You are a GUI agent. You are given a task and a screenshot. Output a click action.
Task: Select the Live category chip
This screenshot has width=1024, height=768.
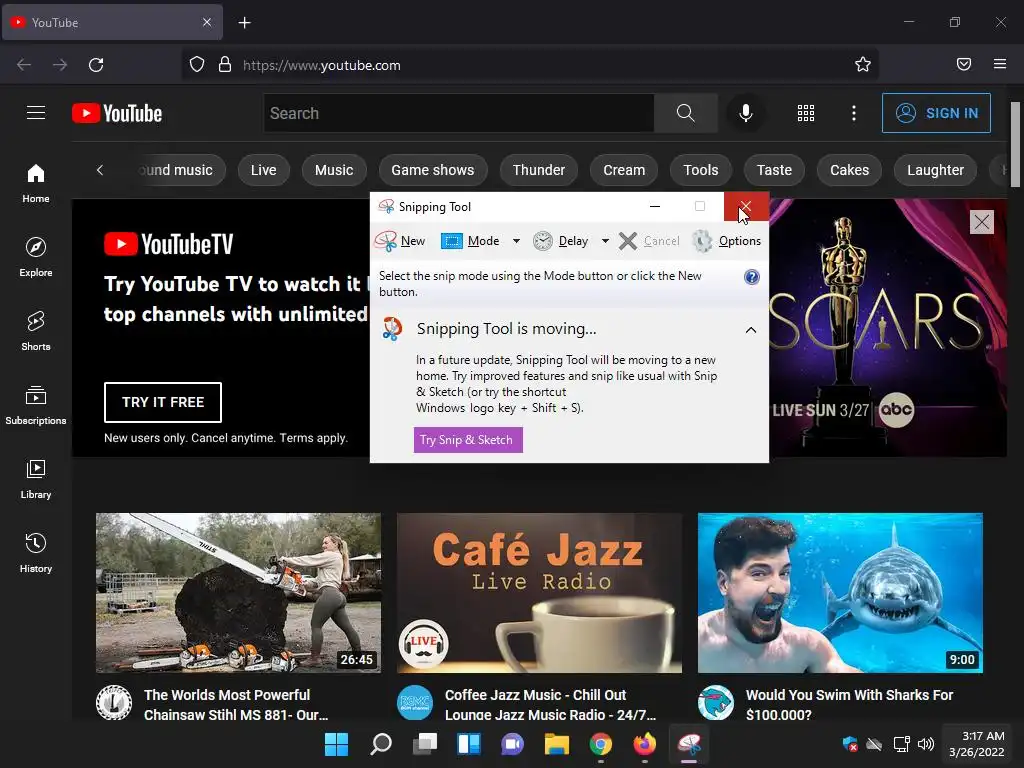(264, 170)
